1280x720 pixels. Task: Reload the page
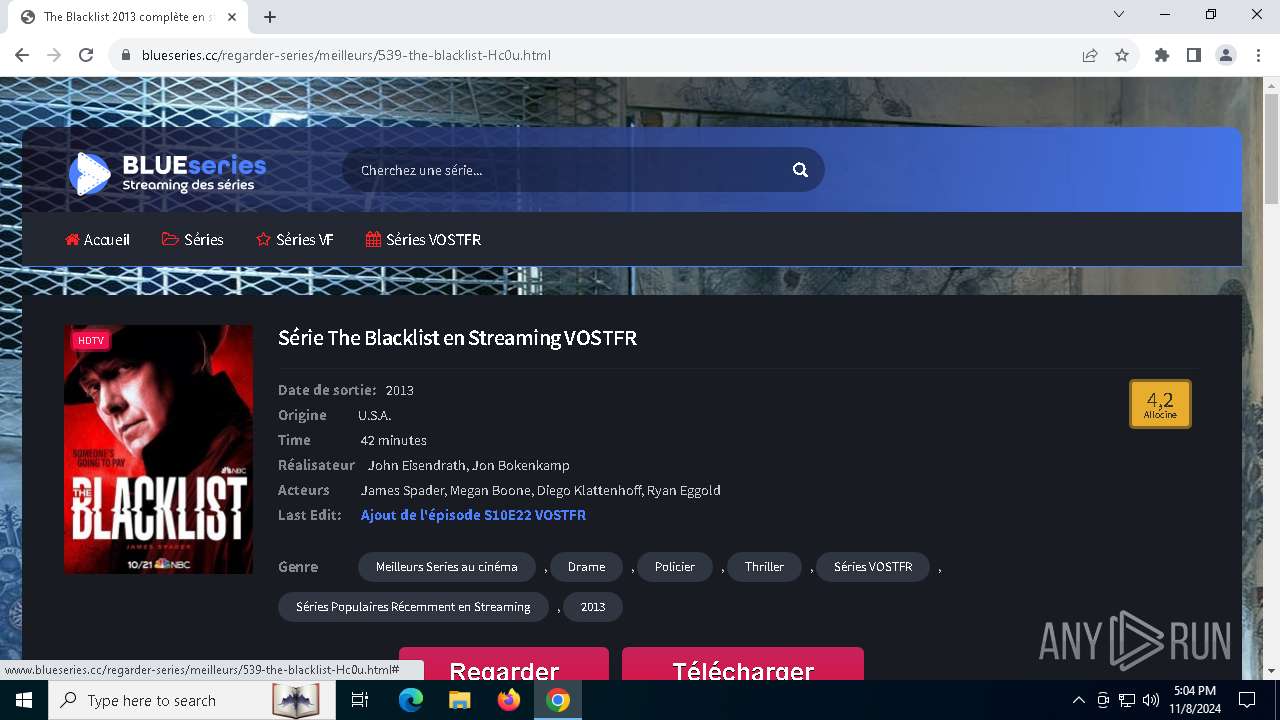click(86, 55)
